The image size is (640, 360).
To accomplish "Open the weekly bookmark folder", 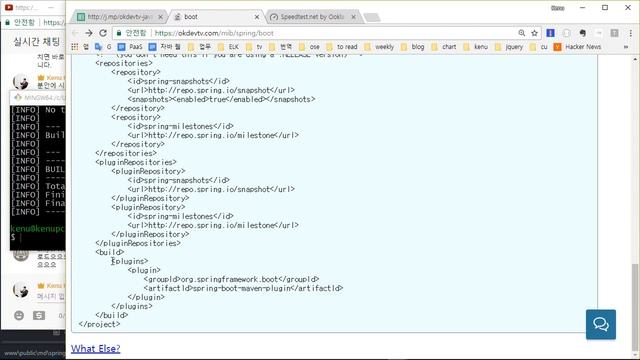I will click(x=379, y=47).
